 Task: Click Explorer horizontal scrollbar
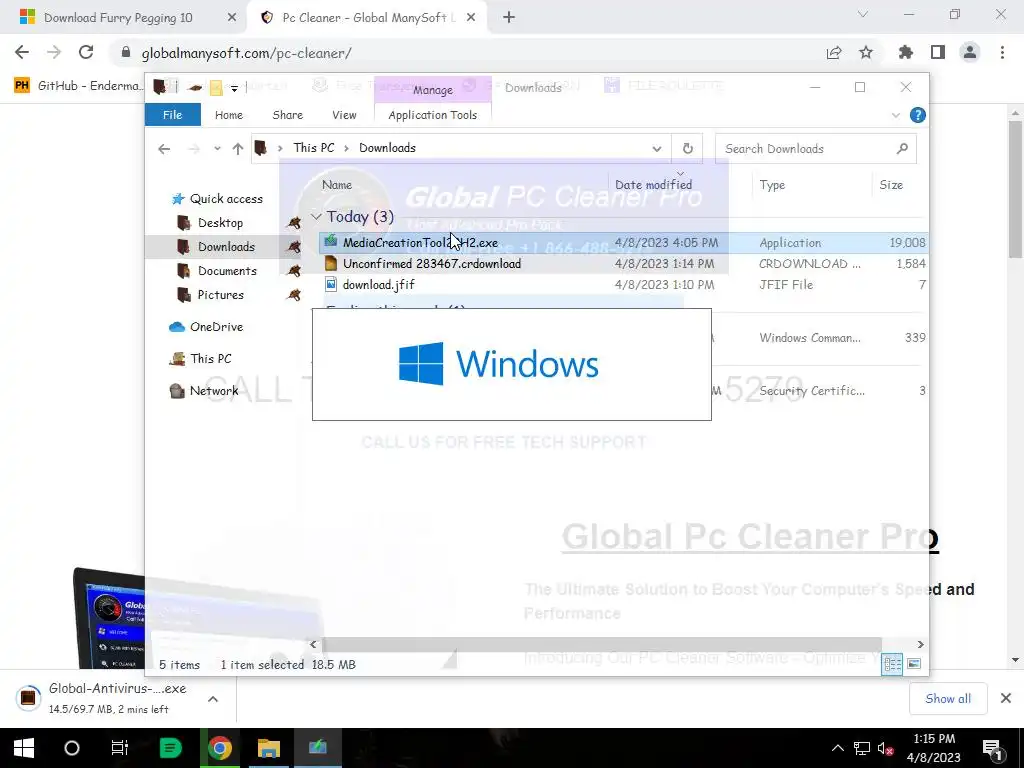tap(601, 645)
